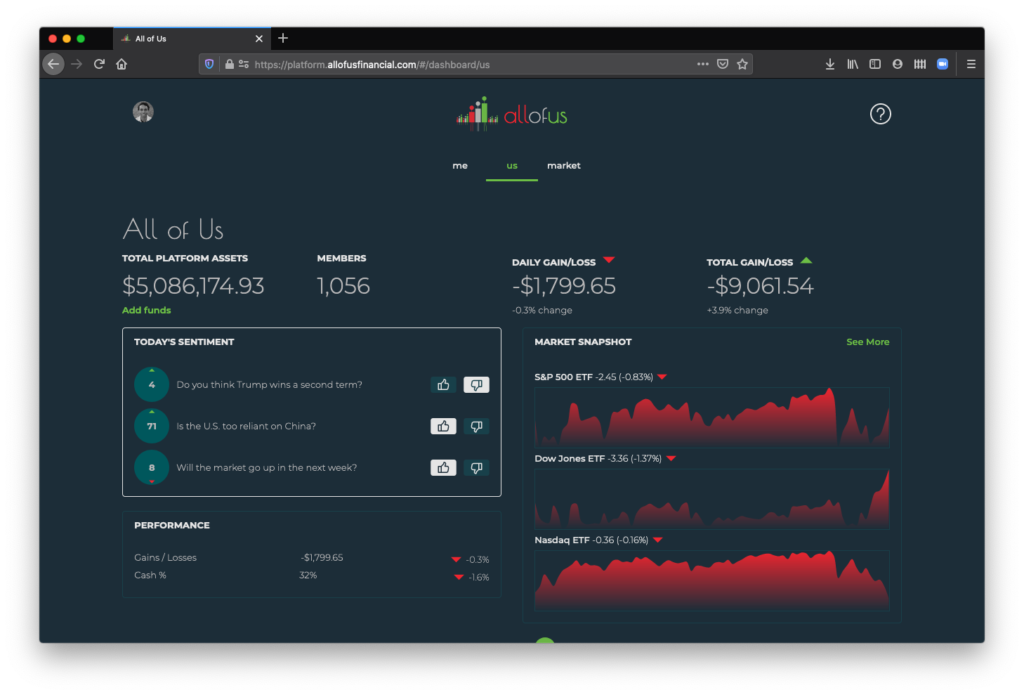Click the allofus logo
The width and height of the screenshot is (1024, 695).
click(512, 114)
